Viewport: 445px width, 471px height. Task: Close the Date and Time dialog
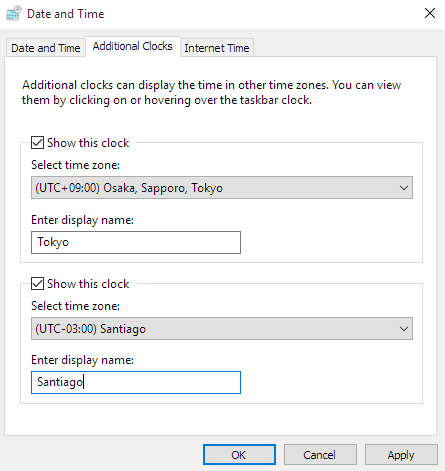430,13
